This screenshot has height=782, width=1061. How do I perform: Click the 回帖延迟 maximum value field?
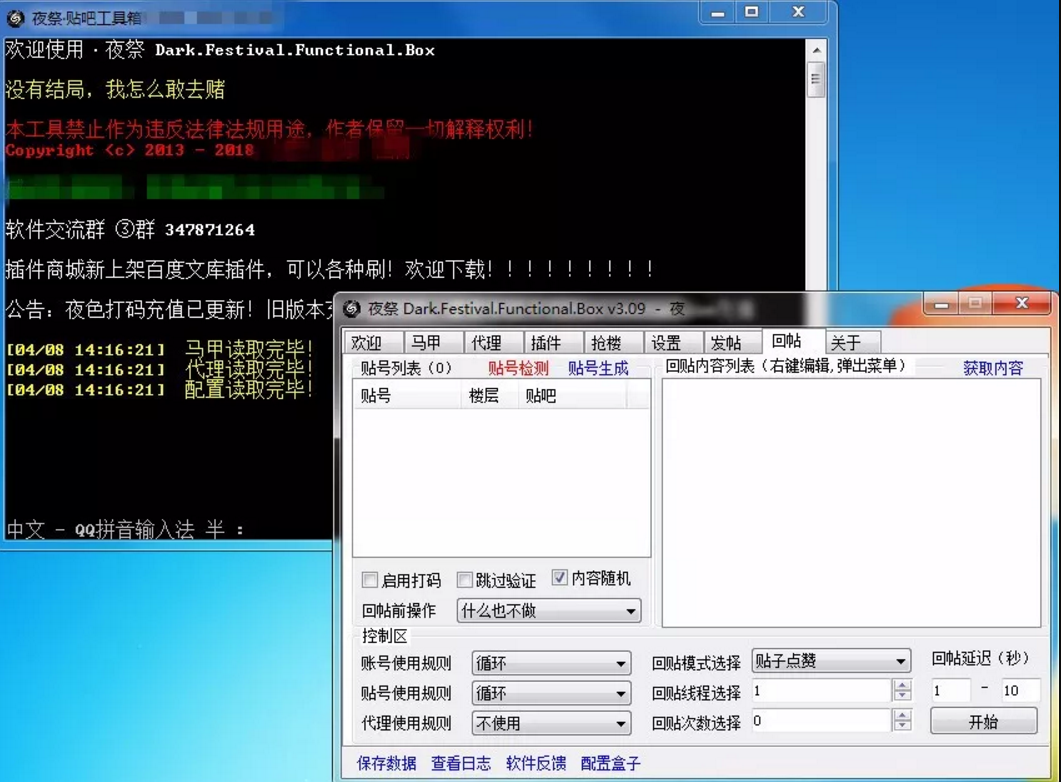[x=1020, y=691]
